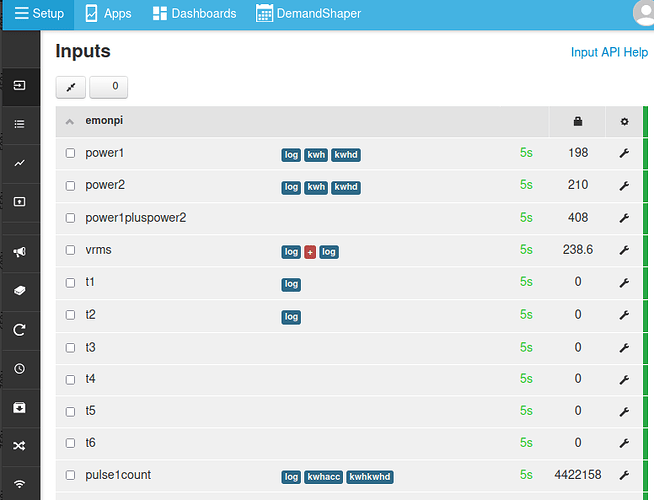Open the Input API Help link
654x500 pixels.
pyautogui.click(x=608, y=53)
